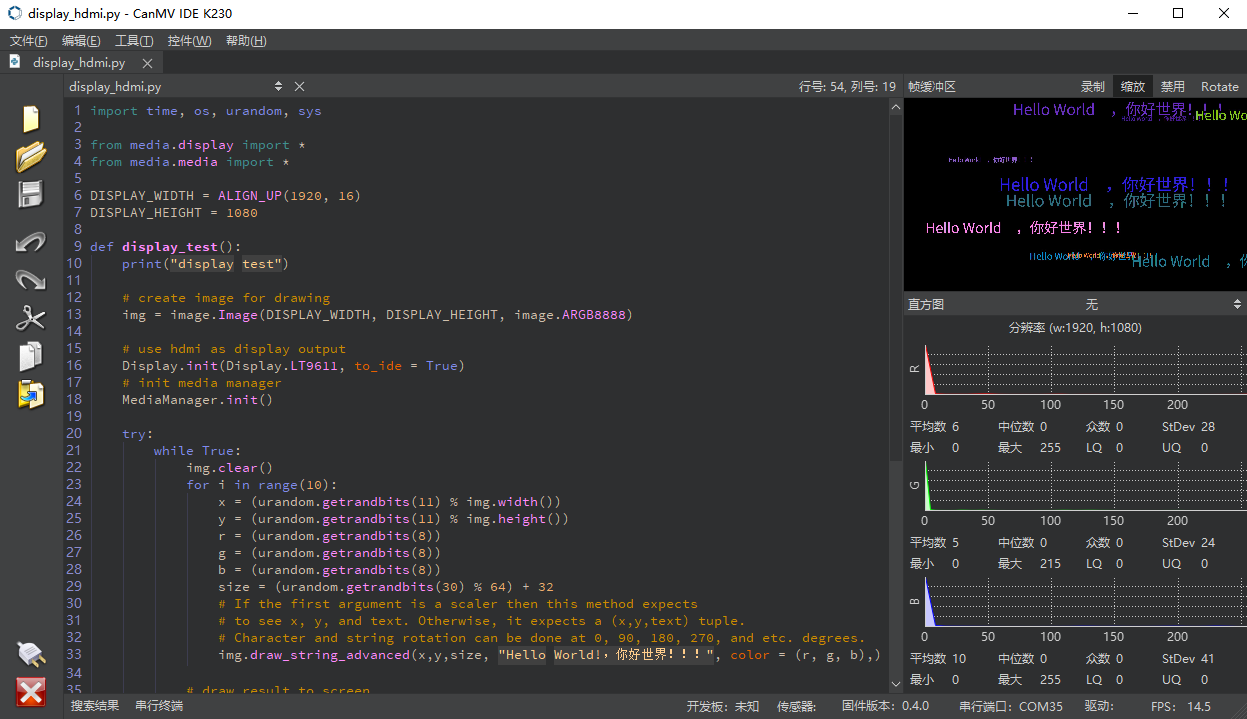Screen dimensions: 1247x719
Task: Toggle the 缩放 zoom button
Action: [x=1133, y=87]
